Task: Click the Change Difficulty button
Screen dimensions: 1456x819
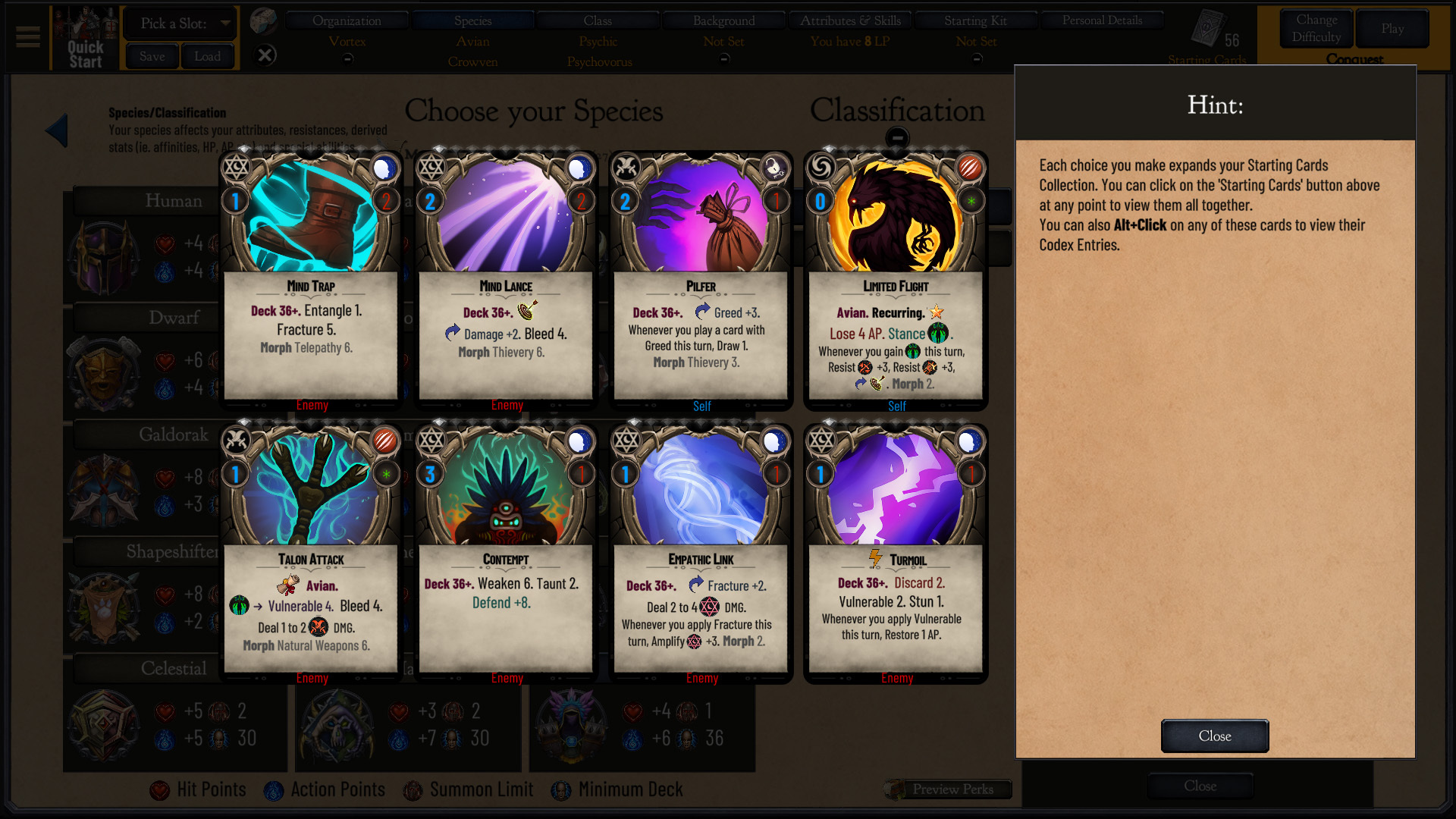Action: pos(1316,28)
